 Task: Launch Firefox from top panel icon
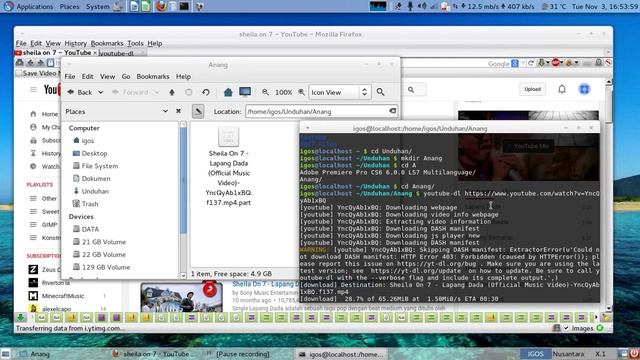[161, 6]
